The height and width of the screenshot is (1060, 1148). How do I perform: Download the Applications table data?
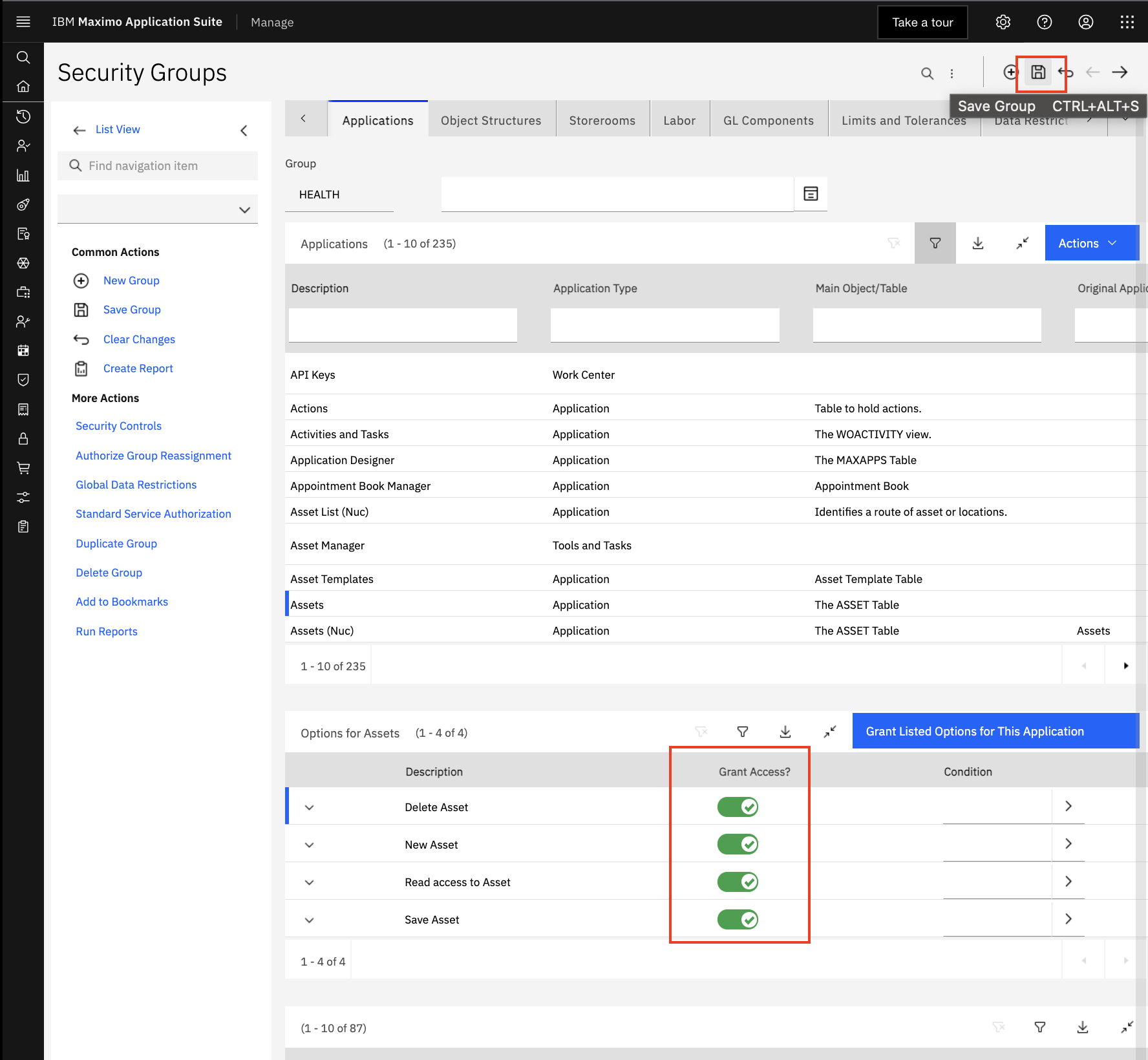[x=978, y=243]
